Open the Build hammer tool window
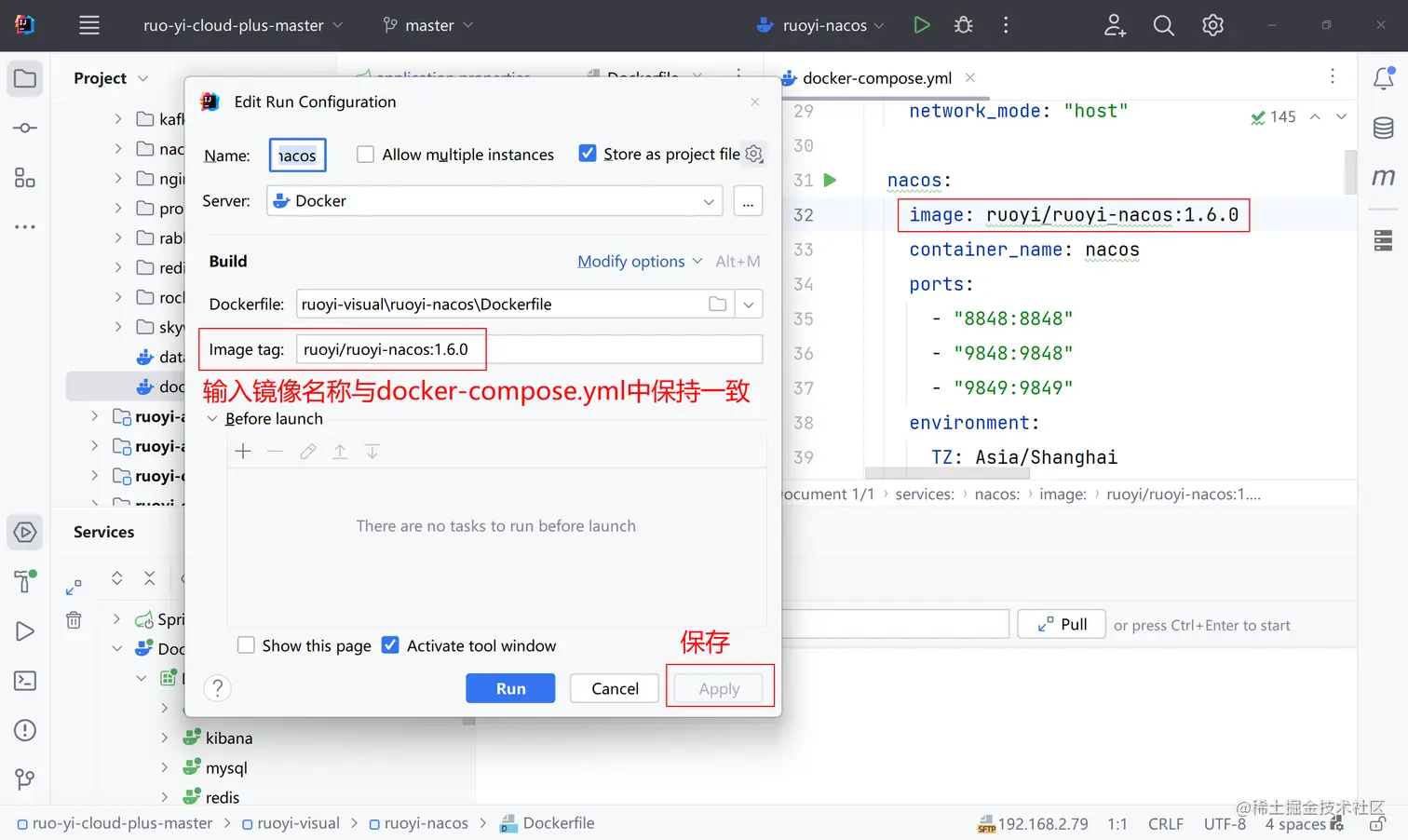 [x=25, y=582]
